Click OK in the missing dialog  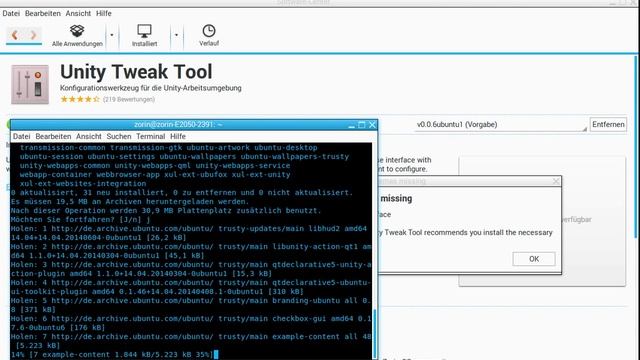[534, 259]
